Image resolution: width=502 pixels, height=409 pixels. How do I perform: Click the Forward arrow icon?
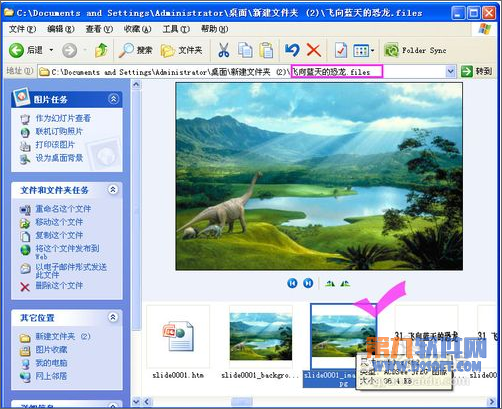click(x=69, y=50)
